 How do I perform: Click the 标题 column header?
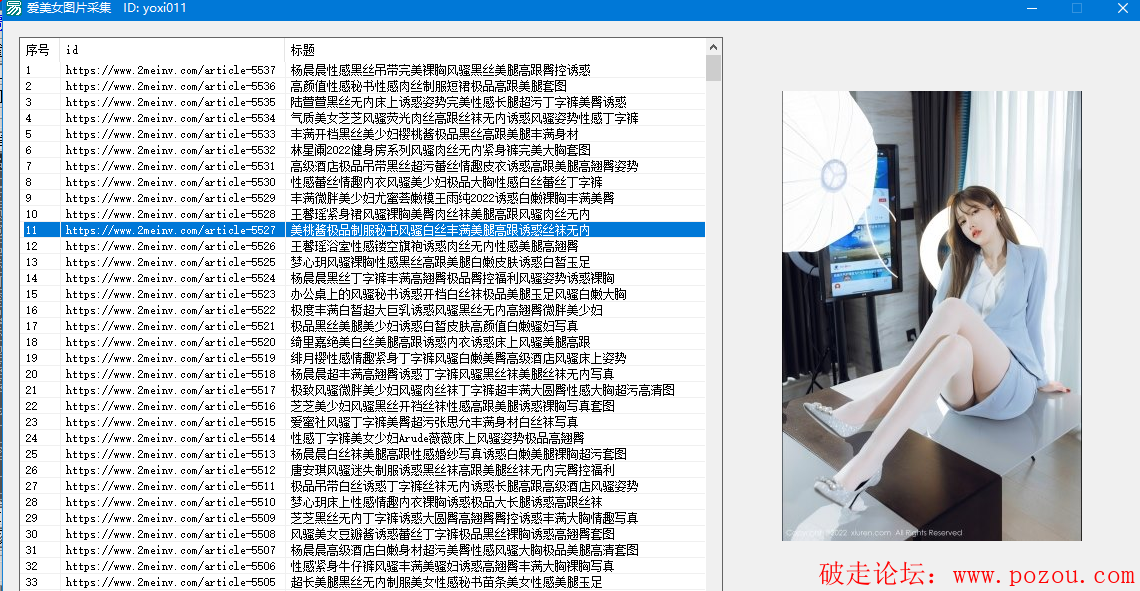click(494, 49)
